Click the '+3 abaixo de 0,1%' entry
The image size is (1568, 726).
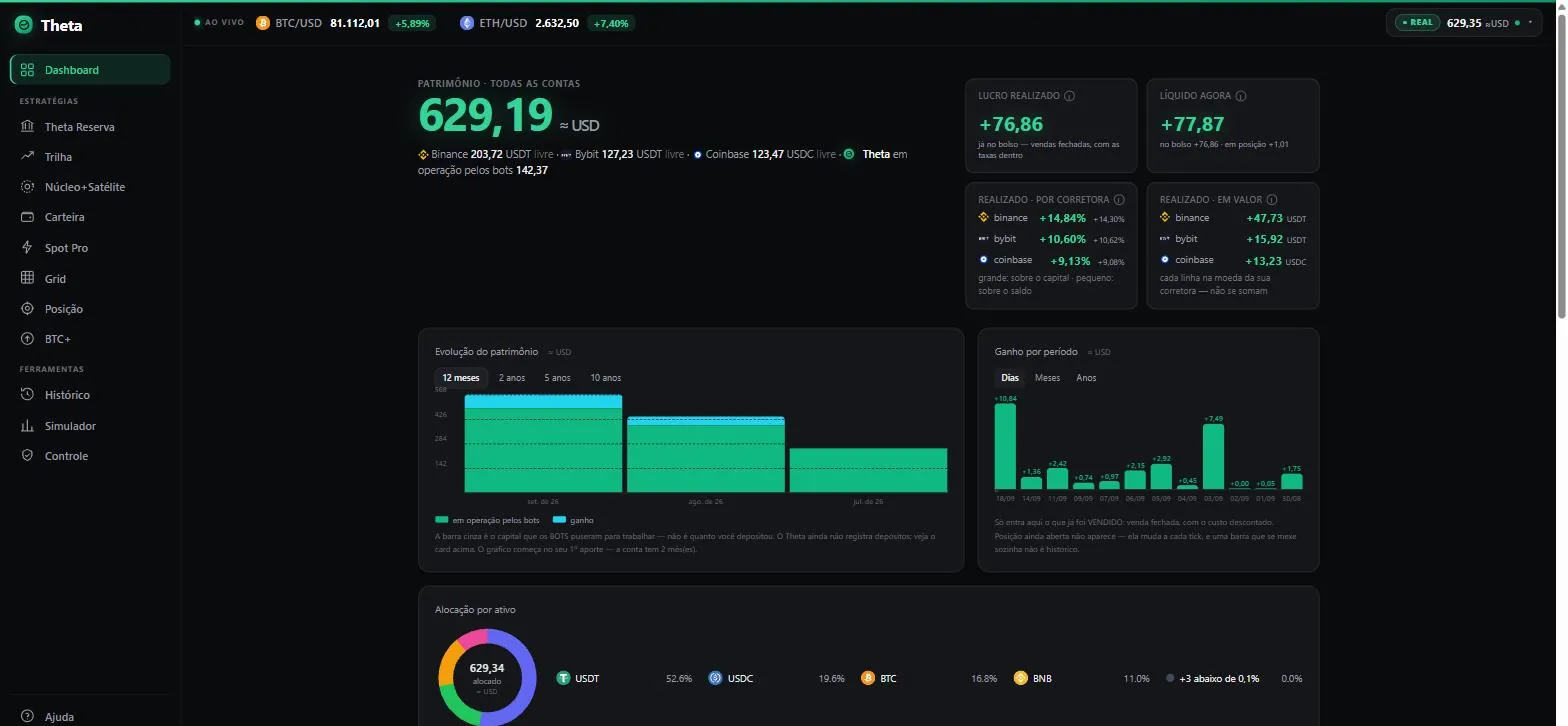1218,678
